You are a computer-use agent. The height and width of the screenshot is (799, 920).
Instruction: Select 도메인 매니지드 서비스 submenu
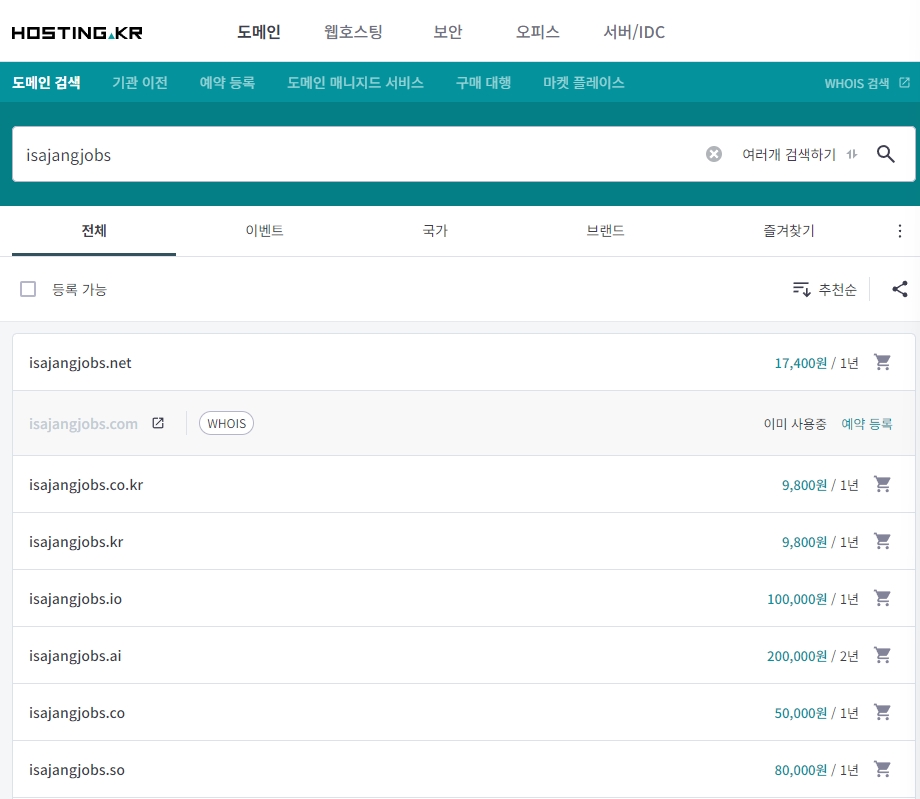(x=356, y=83)
